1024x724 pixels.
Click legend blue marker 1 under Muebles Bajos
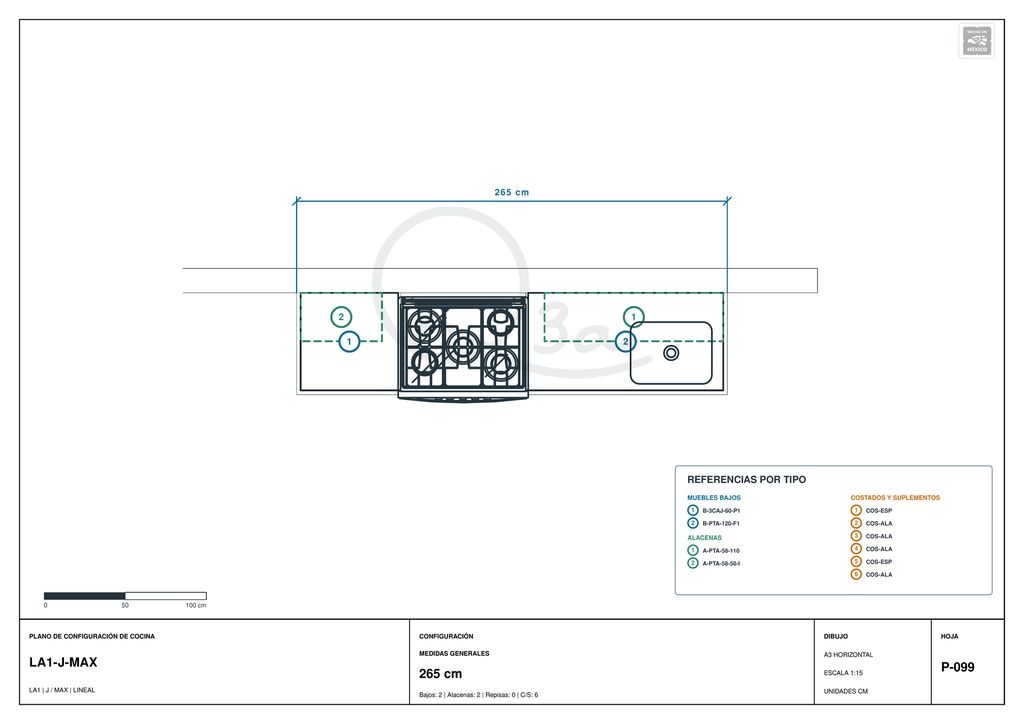[693, 511]
